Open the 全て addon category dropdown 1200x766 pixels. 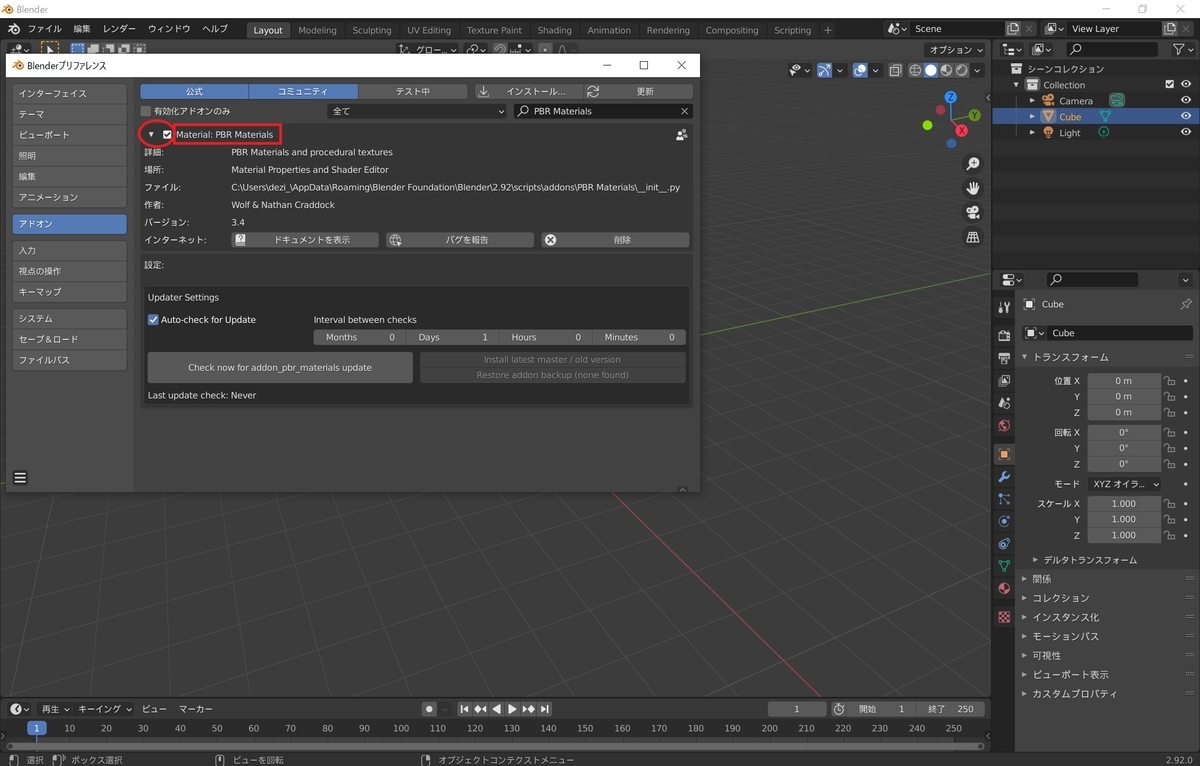[x=417, y=111]
